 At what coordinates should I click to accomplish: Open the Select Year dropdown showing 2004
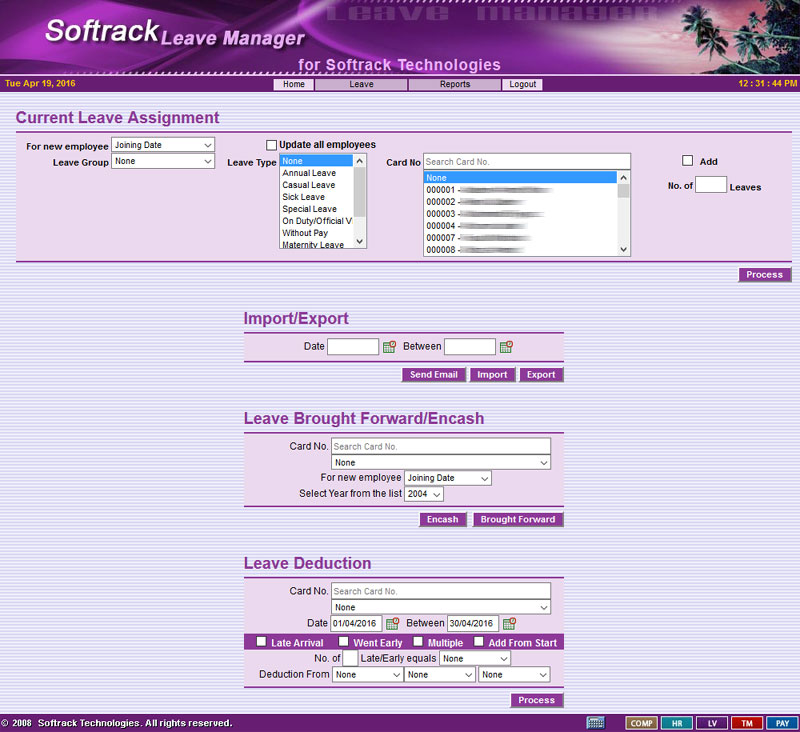(424, 494)
